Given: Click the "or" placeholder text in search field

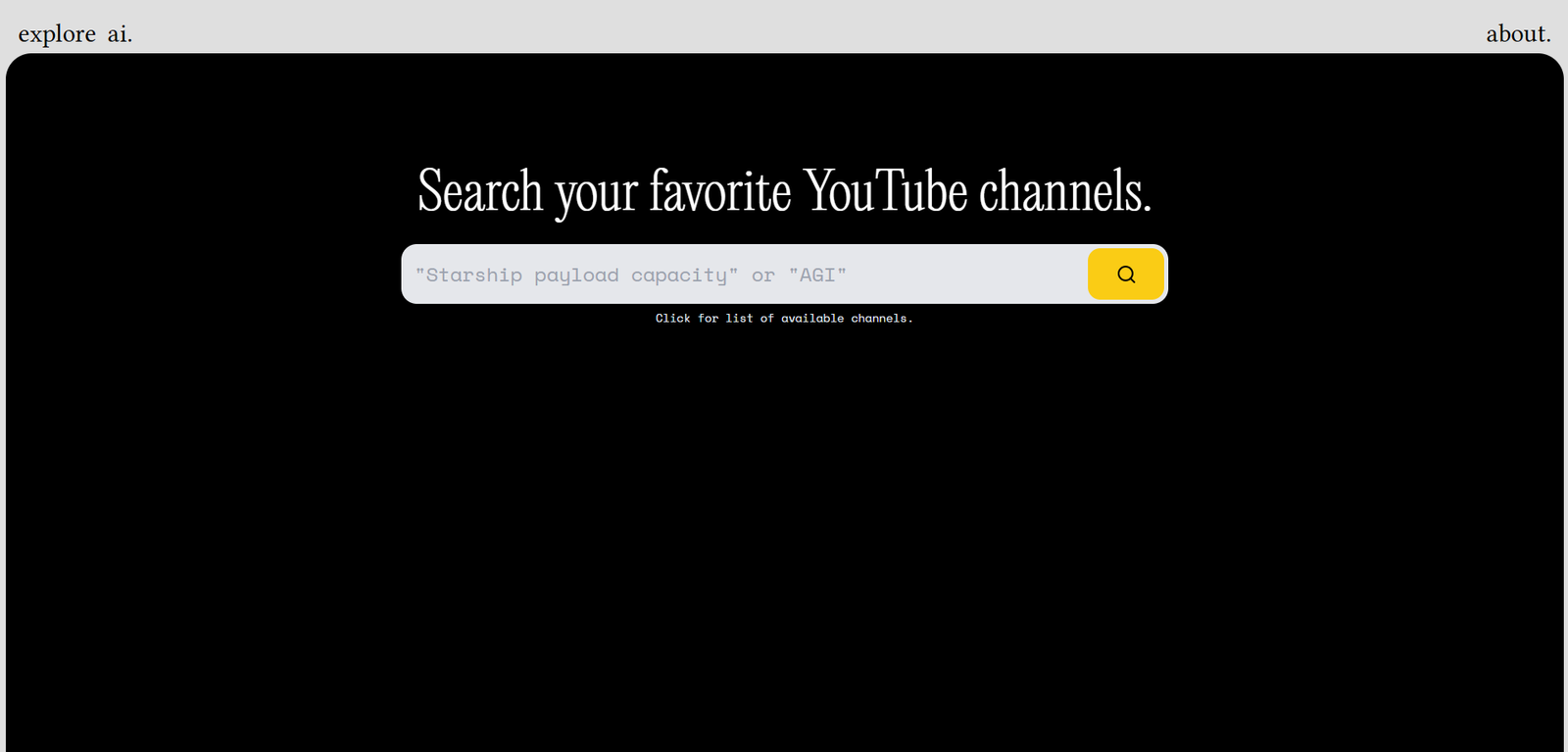Looking at the screenshot, I should 763,276.
